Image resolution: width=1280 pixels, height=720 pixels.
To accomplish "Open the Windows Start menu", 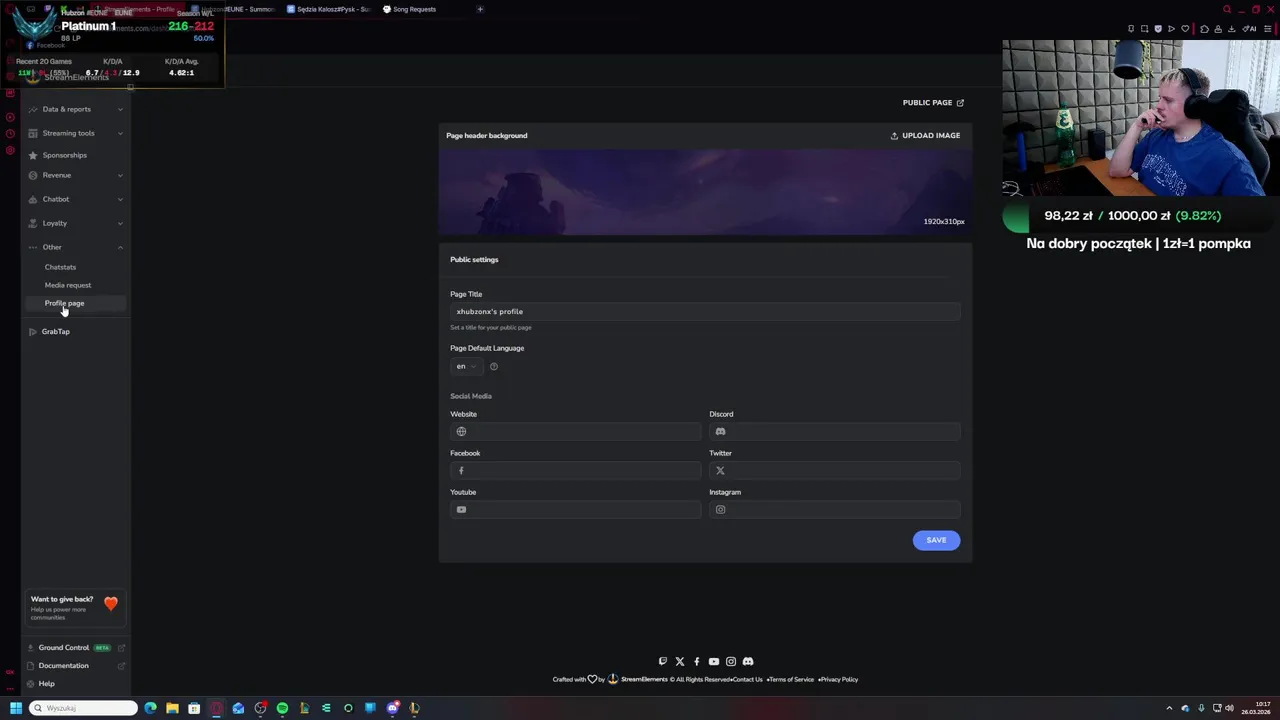I will tap(16, 708).
